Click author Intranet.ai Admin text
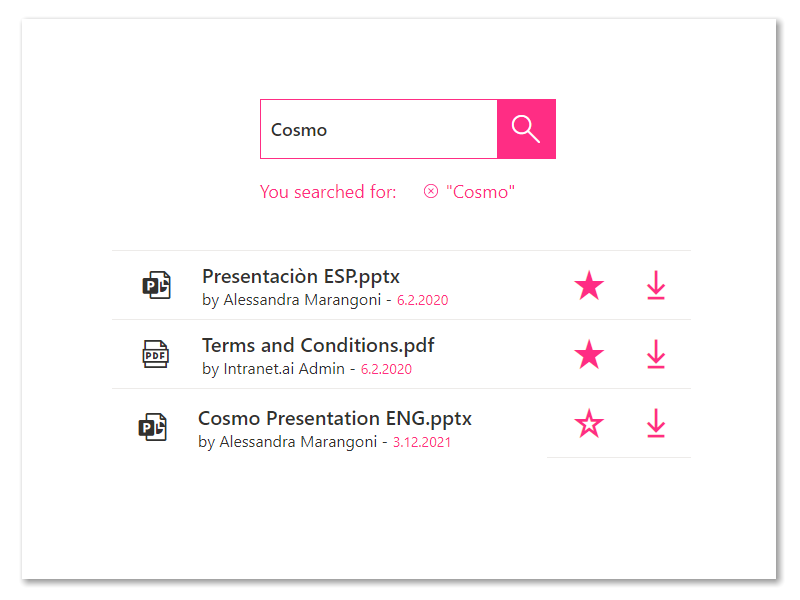 click(x=284, y=368)
